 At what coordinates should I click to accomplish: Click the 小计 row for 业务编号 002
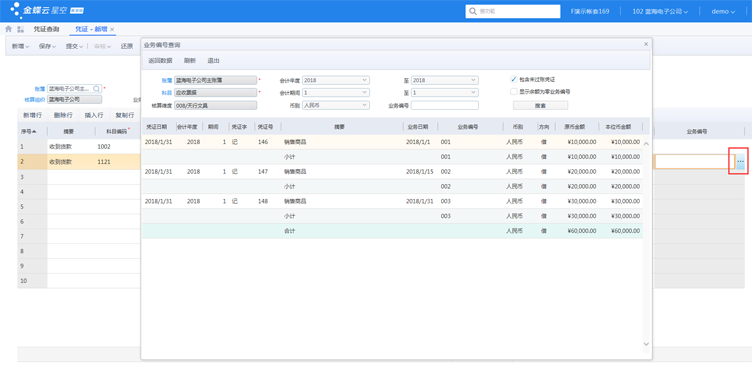[x=392, y=186]
